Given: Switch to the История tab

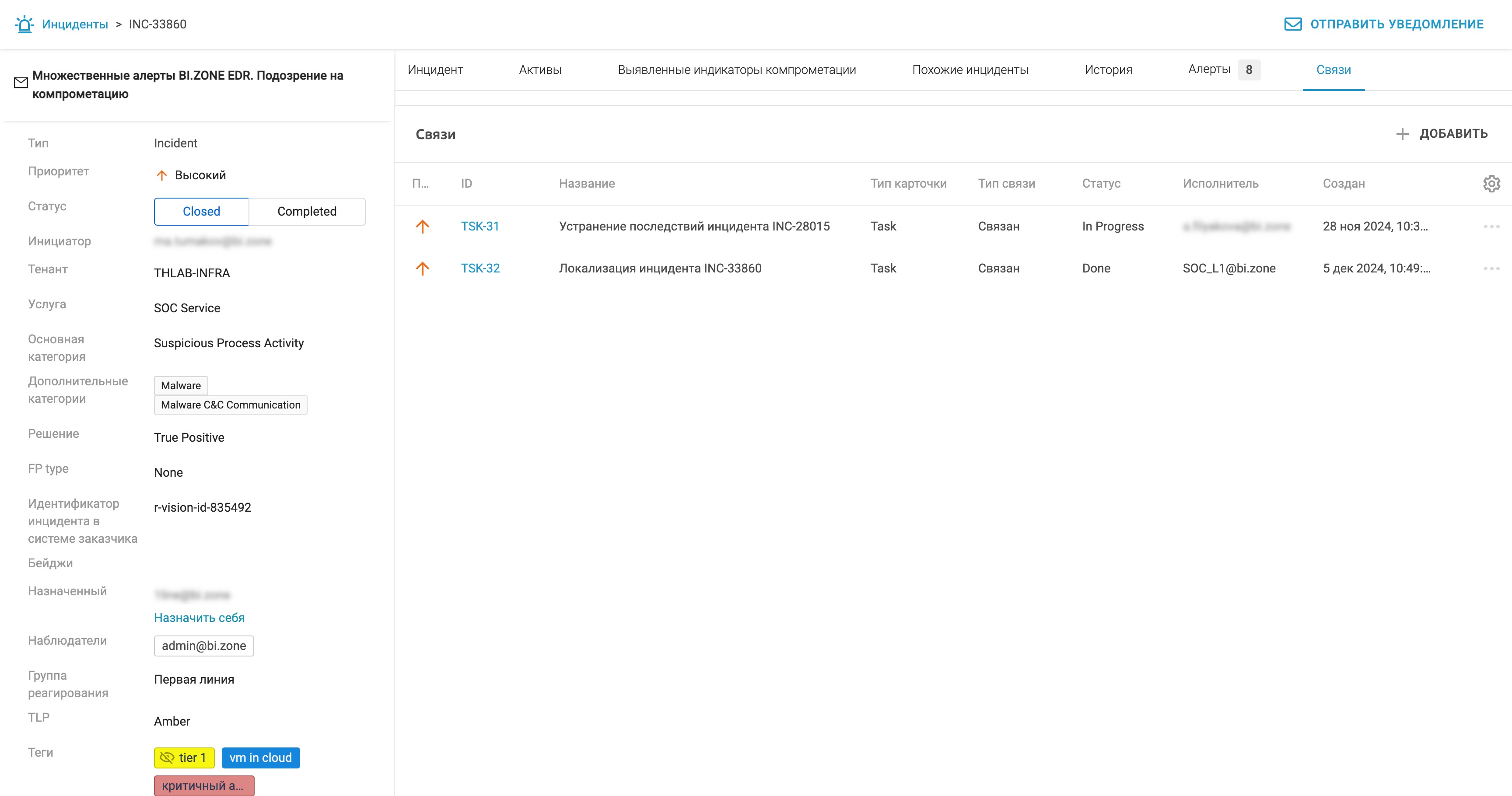Looking at the screenshot, I should point(1108,70).
